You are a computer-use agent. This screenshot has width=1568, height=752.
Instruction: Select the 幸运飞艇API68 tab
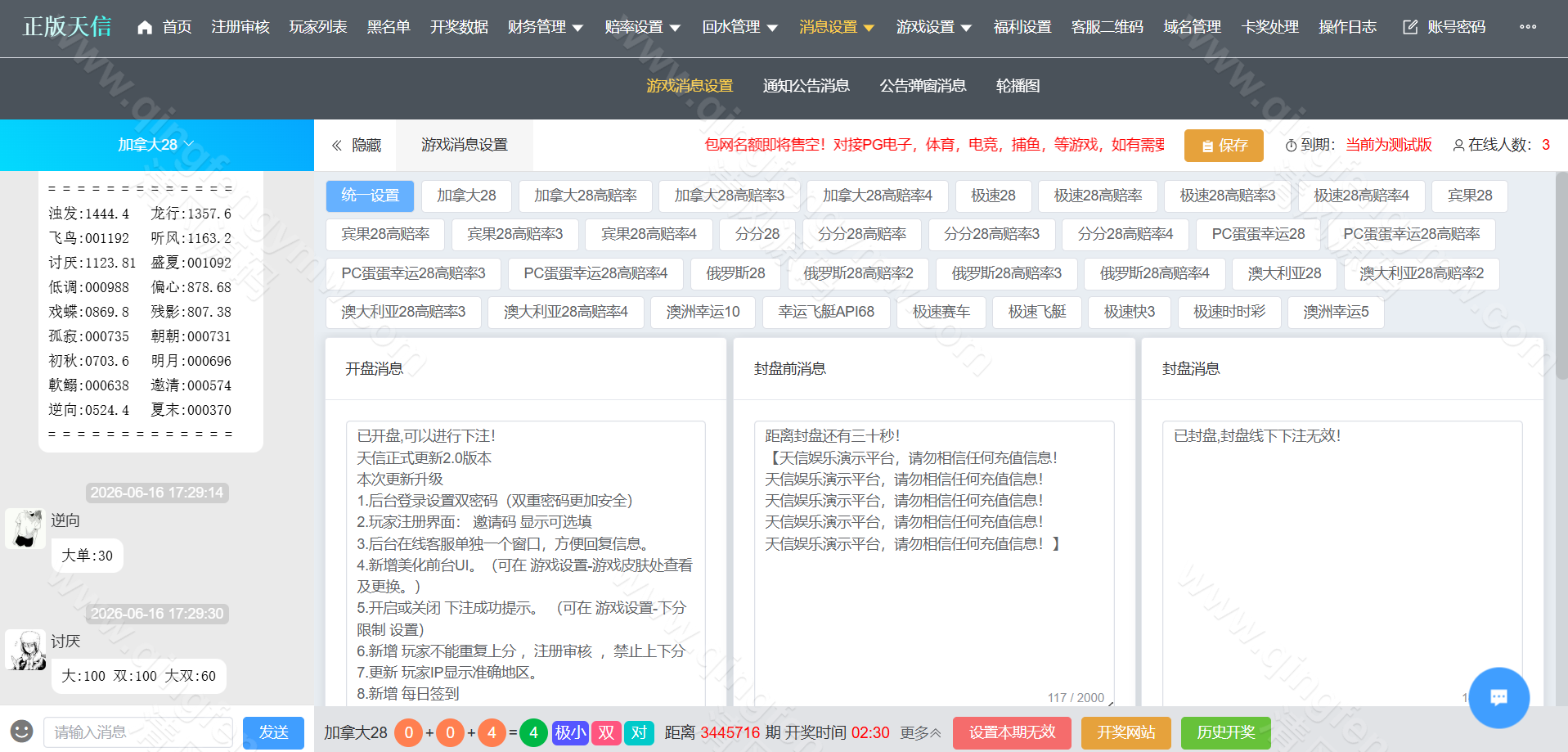[826, 312]
